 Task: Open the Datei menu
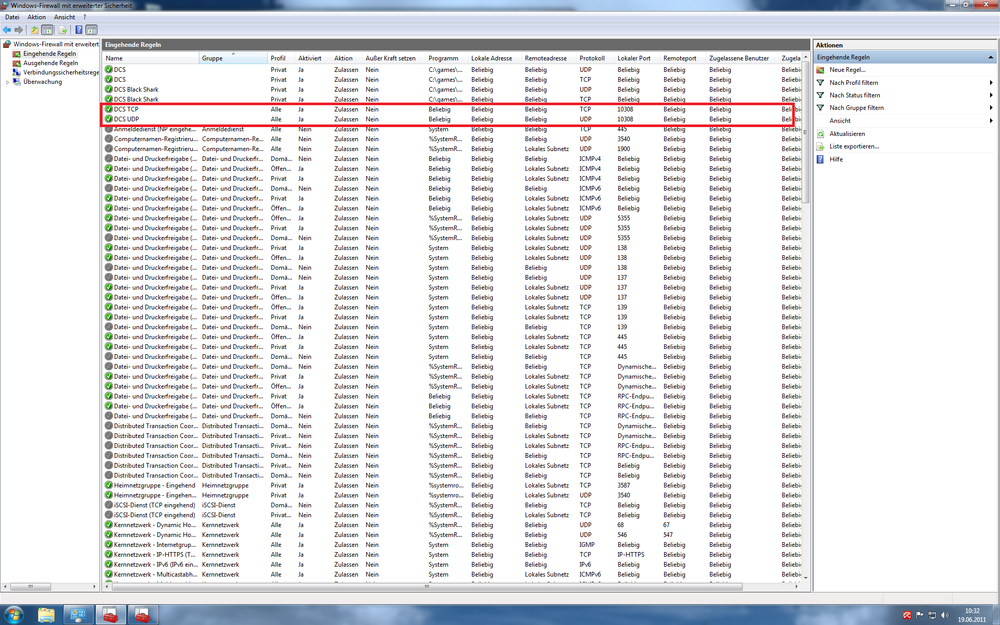pos(12,16)
